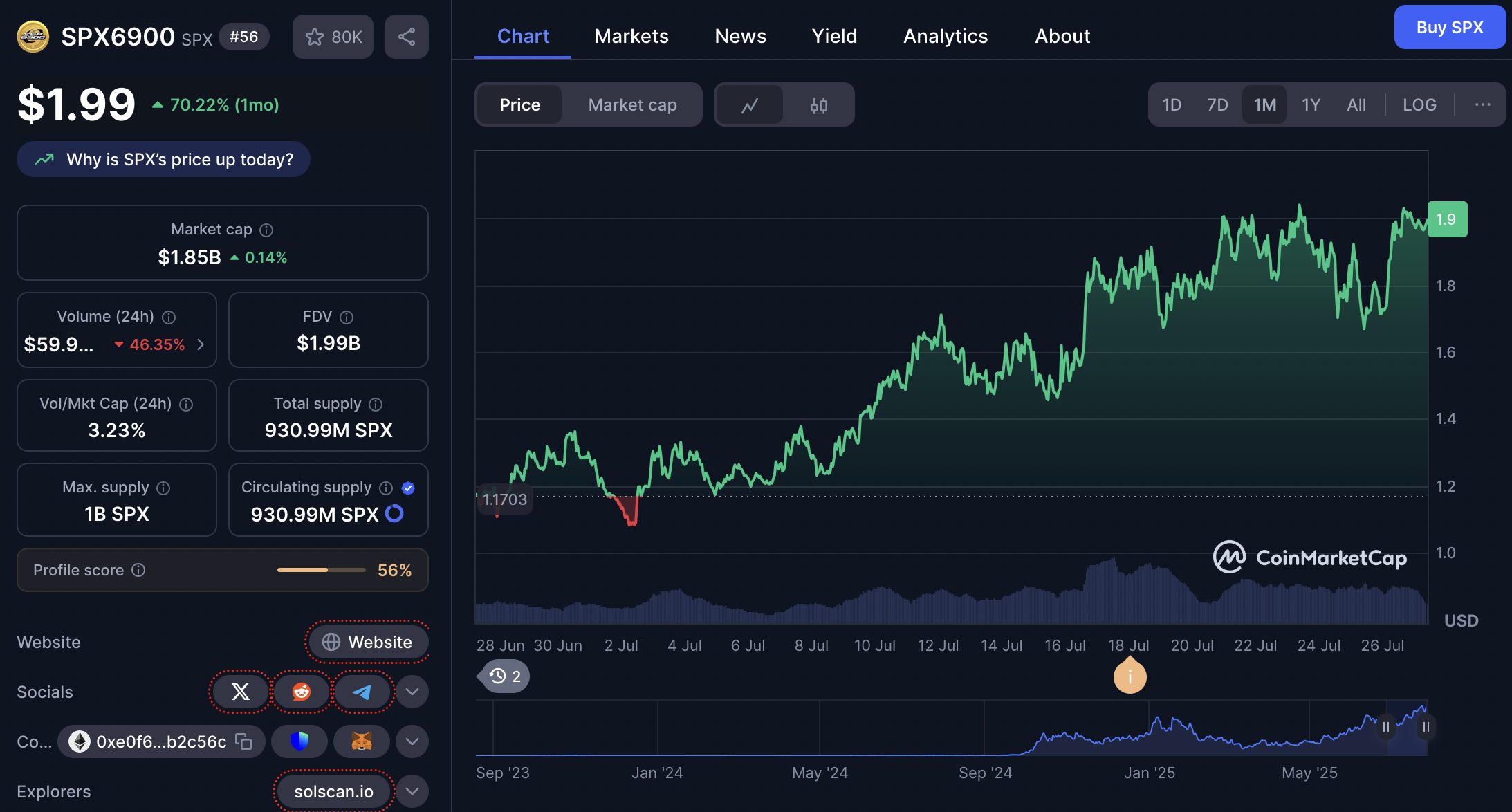Add SPX to watchlist via star 80K button

pos(333,37)
